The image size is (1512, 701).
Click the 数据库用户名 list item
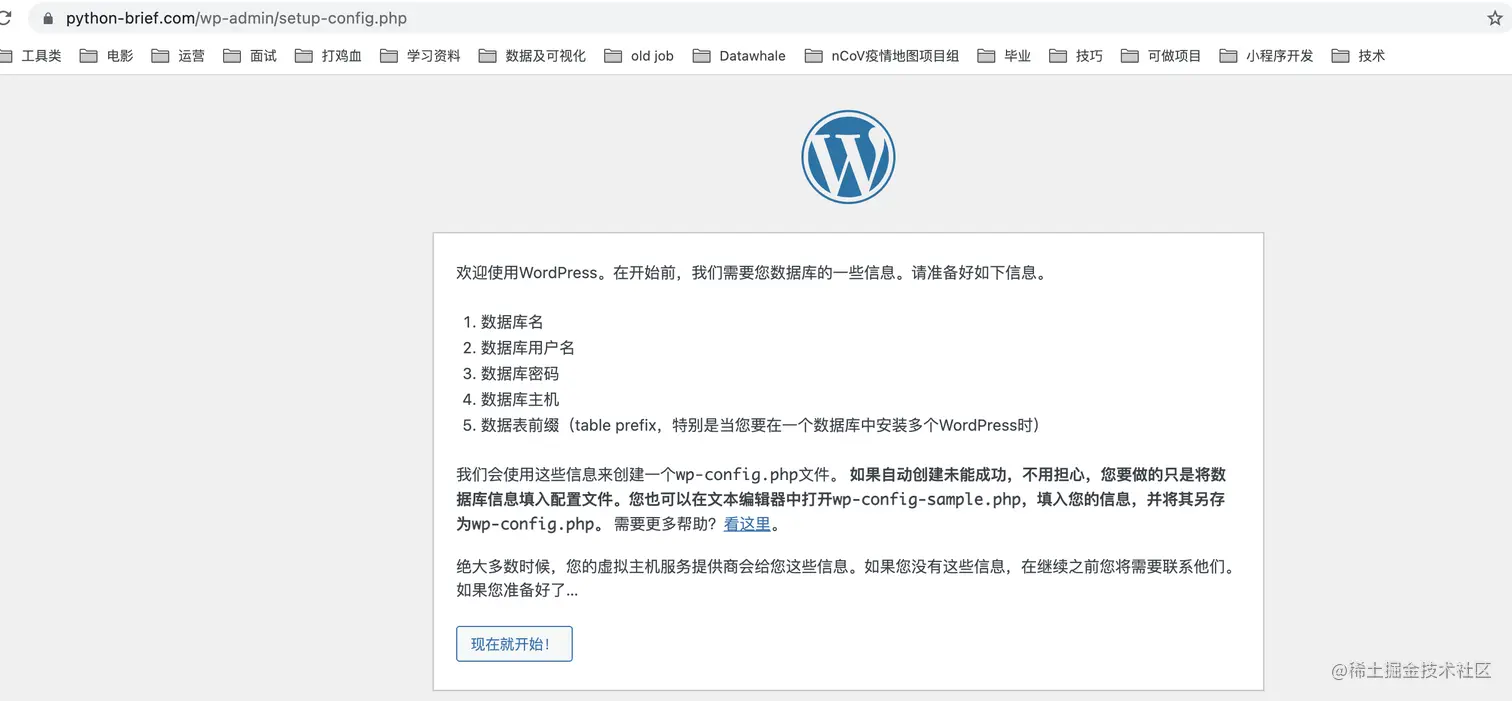pos(528,348)
